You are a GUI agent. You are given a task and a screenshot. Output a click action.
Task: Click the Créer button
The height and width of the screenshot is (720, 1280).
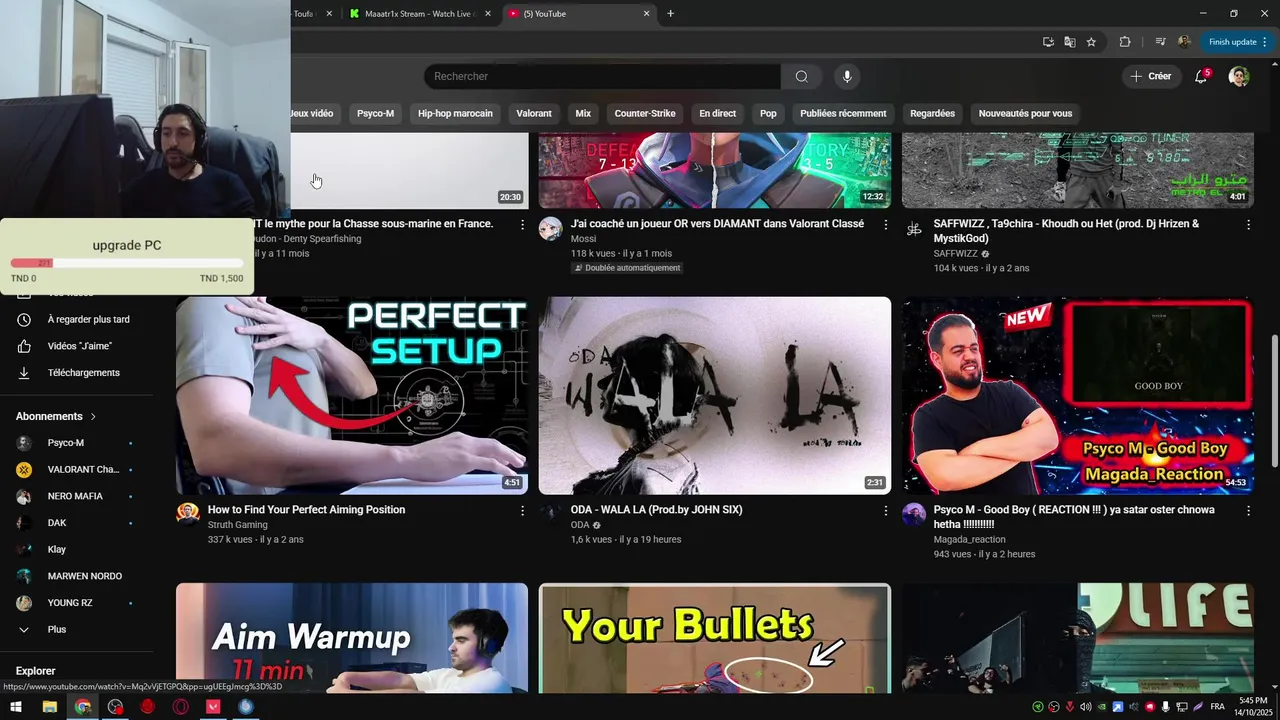[x=1150, y=76]
